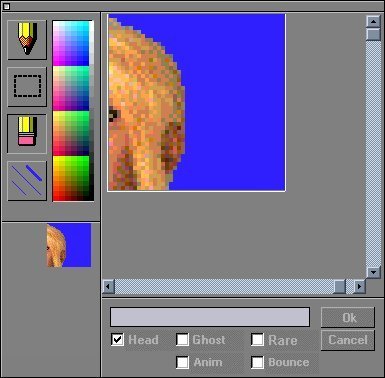
Task: Confirm with the Ok button
Action: point(348,317)
